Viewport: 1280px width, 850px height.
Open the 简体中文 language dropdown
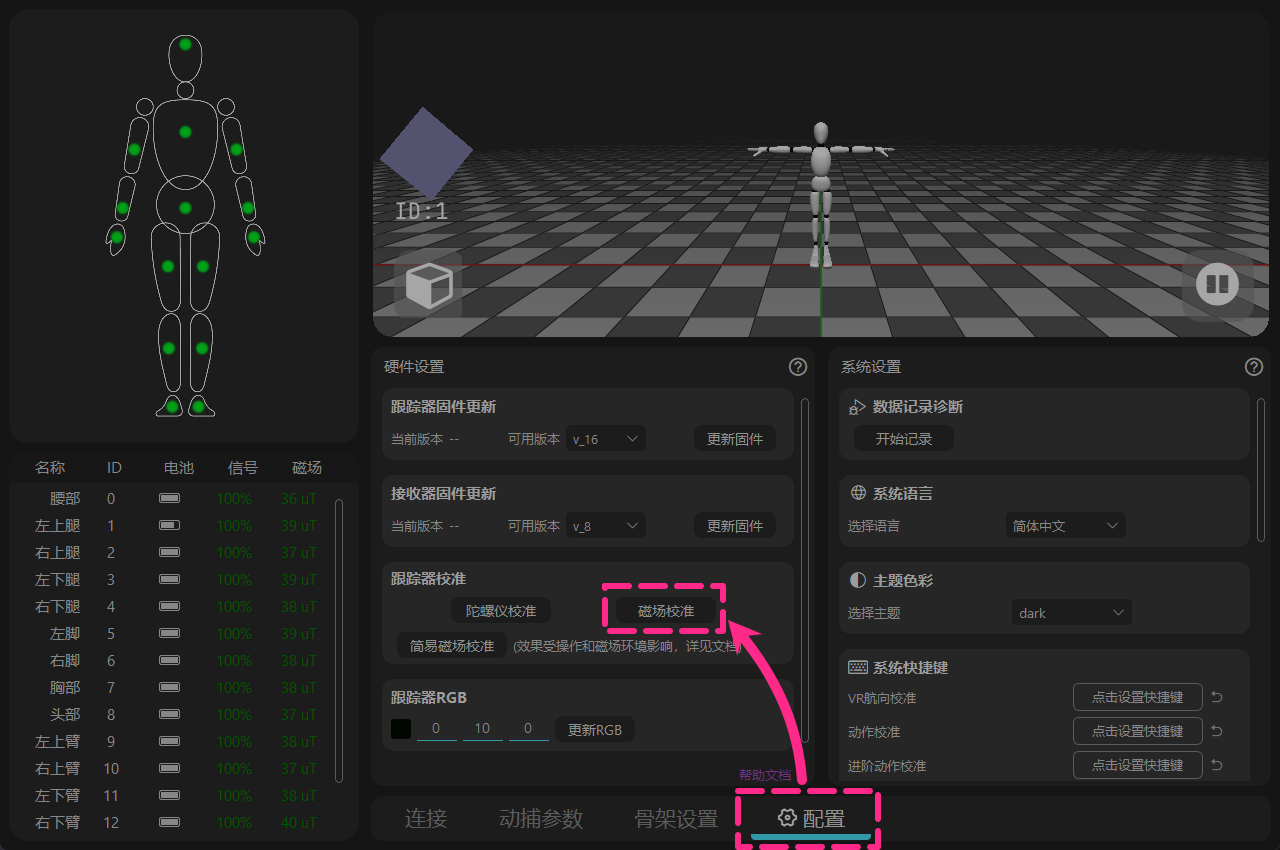[x=1066, y=526]
